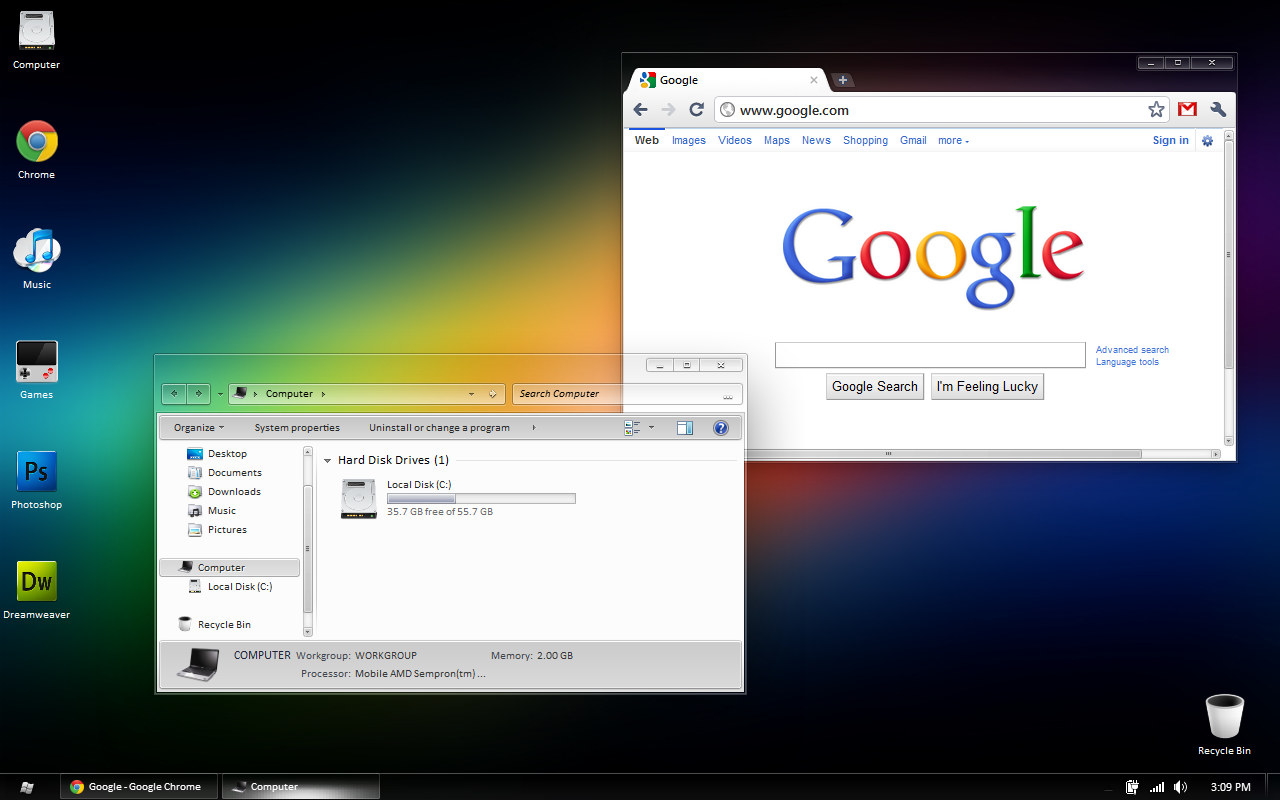
Task: Close the Google tab
Action: pos(814,80)
